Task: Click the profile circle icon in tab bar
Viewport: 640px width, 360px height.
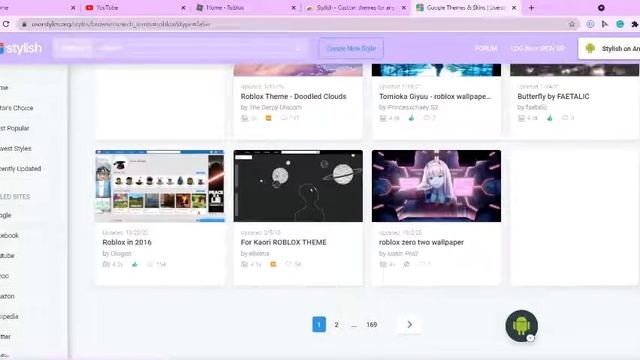Action: pyautogui.click(x=601, y=8)
